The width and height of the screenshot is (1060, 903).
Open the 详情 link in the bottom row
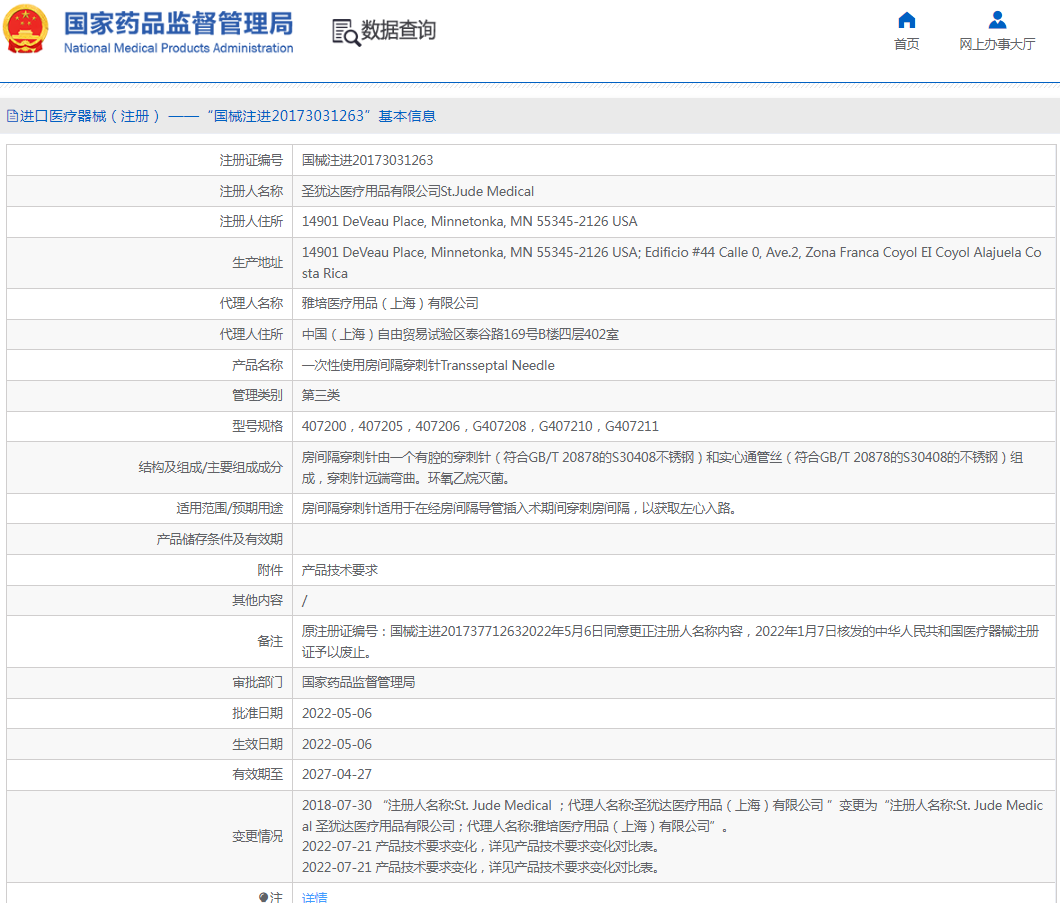(x=315, y=897)
